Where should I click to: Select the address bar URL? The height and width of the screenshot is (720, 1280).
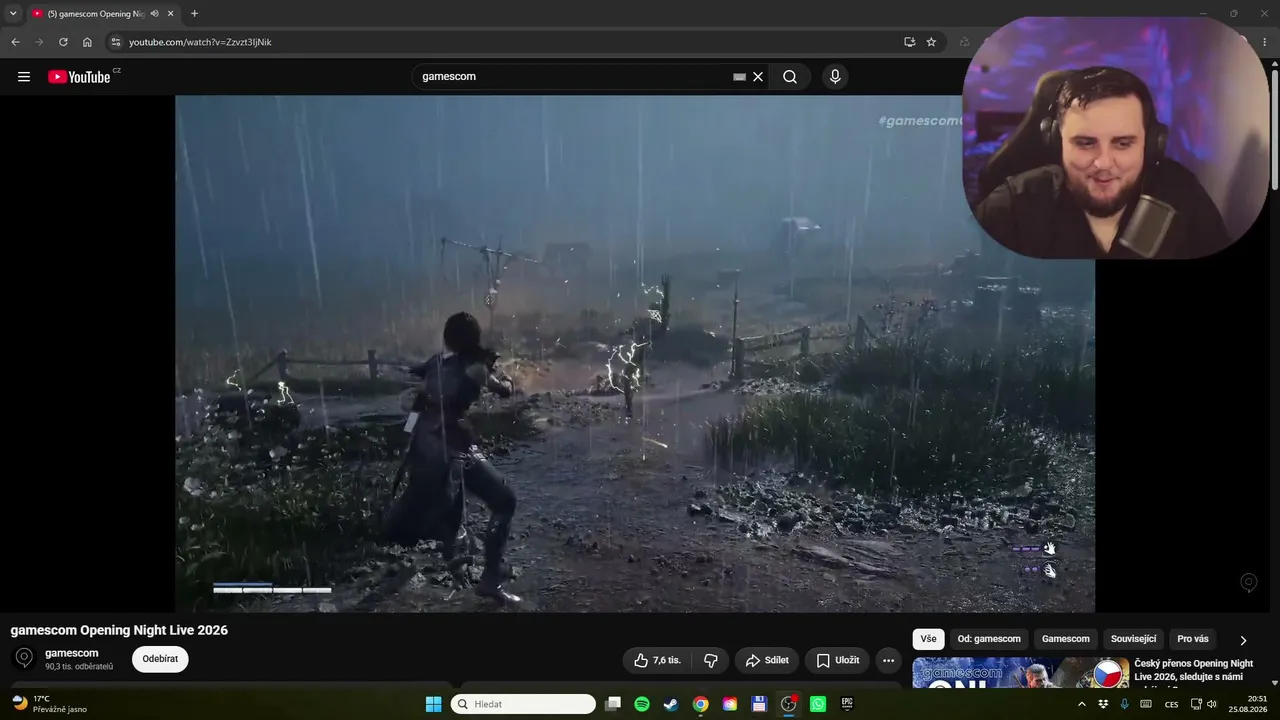[x=200, y=42]
